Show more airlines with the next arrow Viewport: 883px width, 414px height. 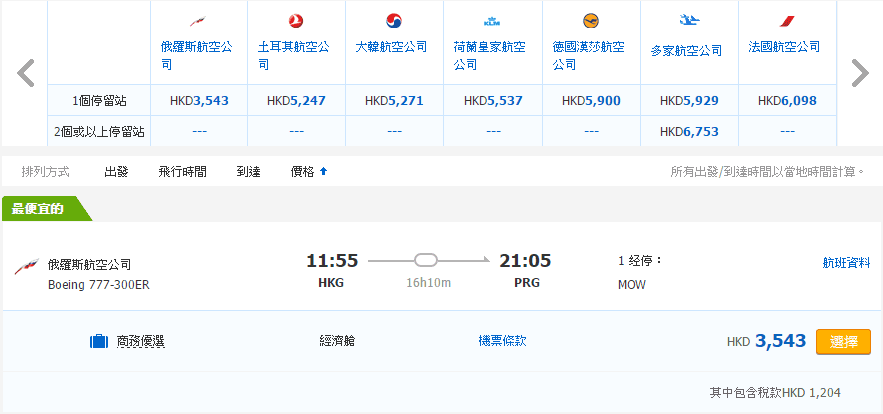click(859, 73)
